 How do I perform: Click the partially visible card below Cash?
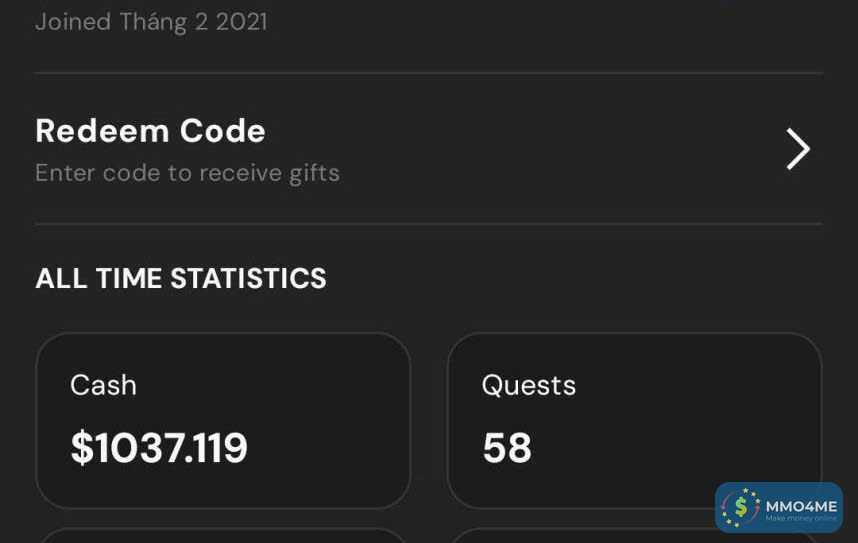[x=222, y=536]
